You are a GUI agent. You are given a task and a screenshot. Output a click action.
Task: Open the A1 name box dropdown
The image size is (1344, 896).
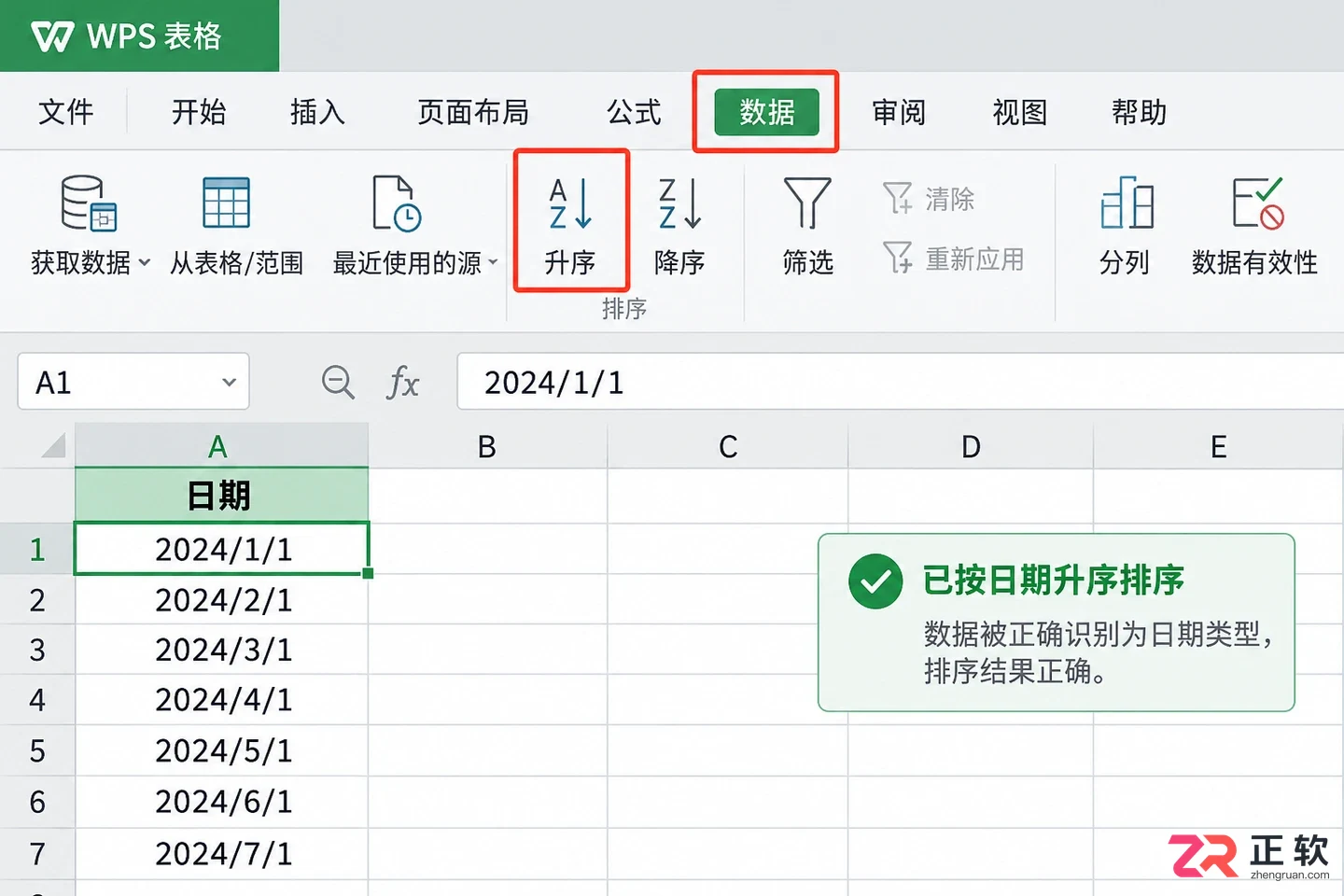pos(229,382)
